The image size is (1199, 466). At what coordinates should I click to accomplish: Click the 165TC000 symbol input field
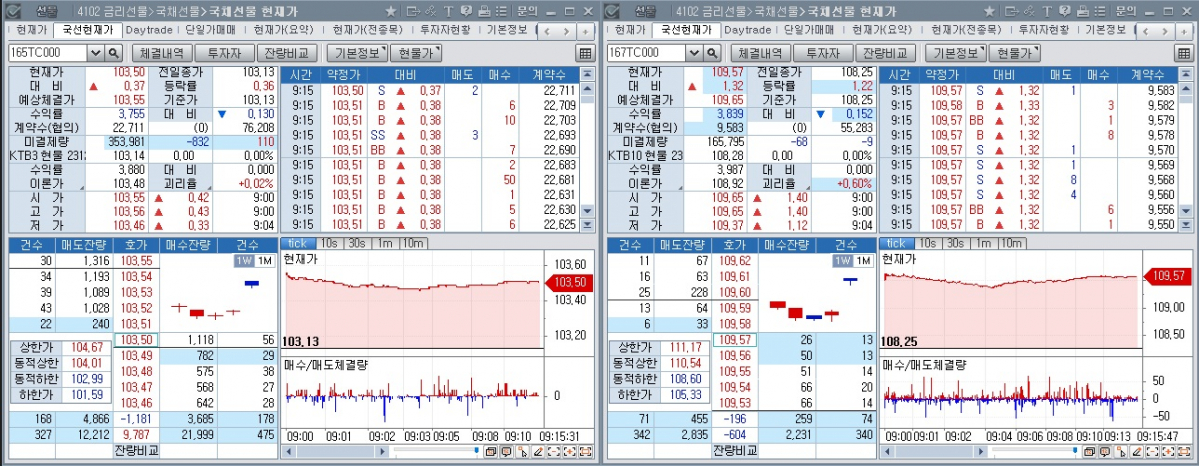(x=48, y=53)
